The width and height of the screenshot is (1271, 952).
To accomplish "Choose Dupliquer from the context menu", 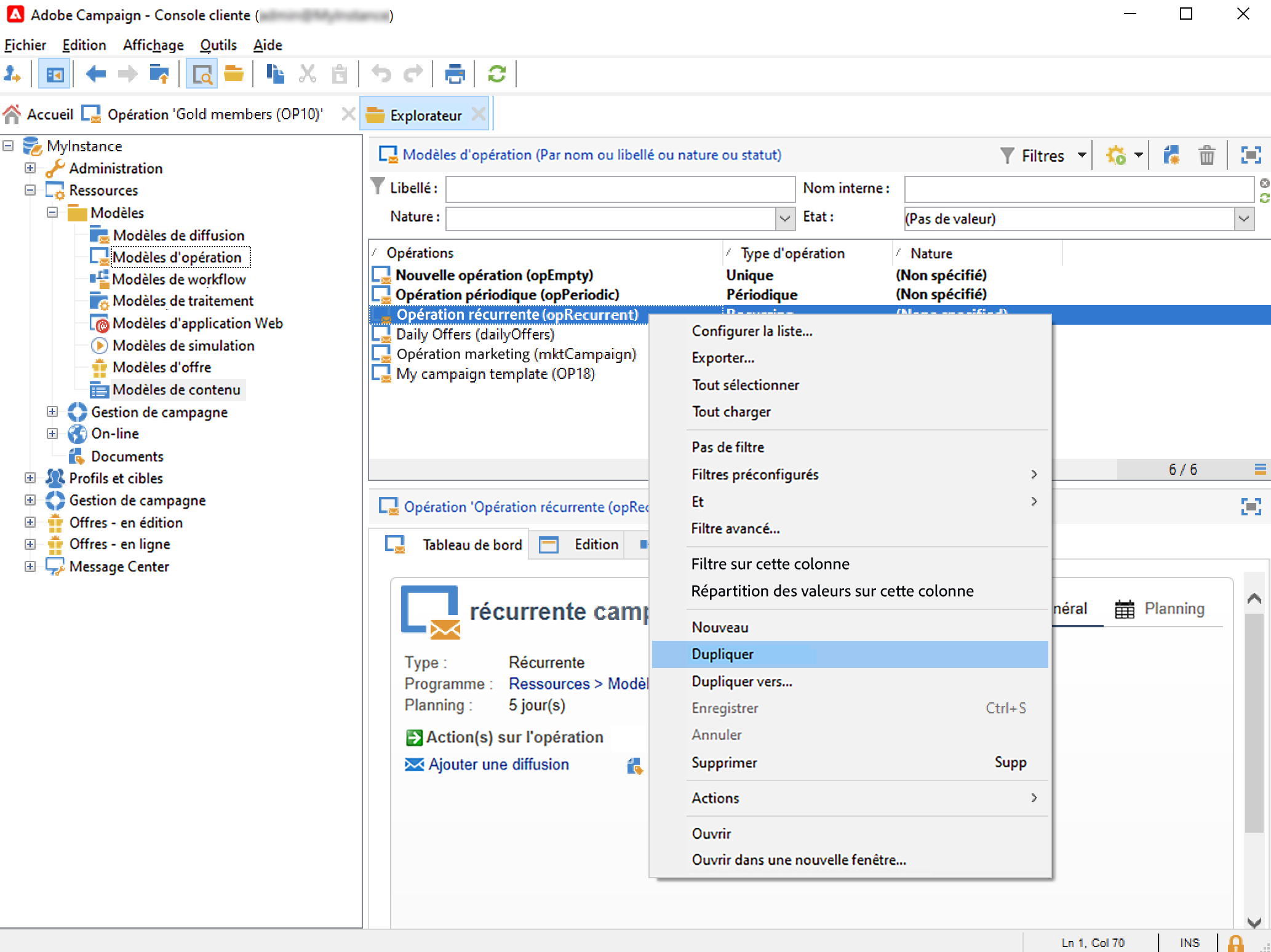I will pyautogui.click(x=722, y=654).
